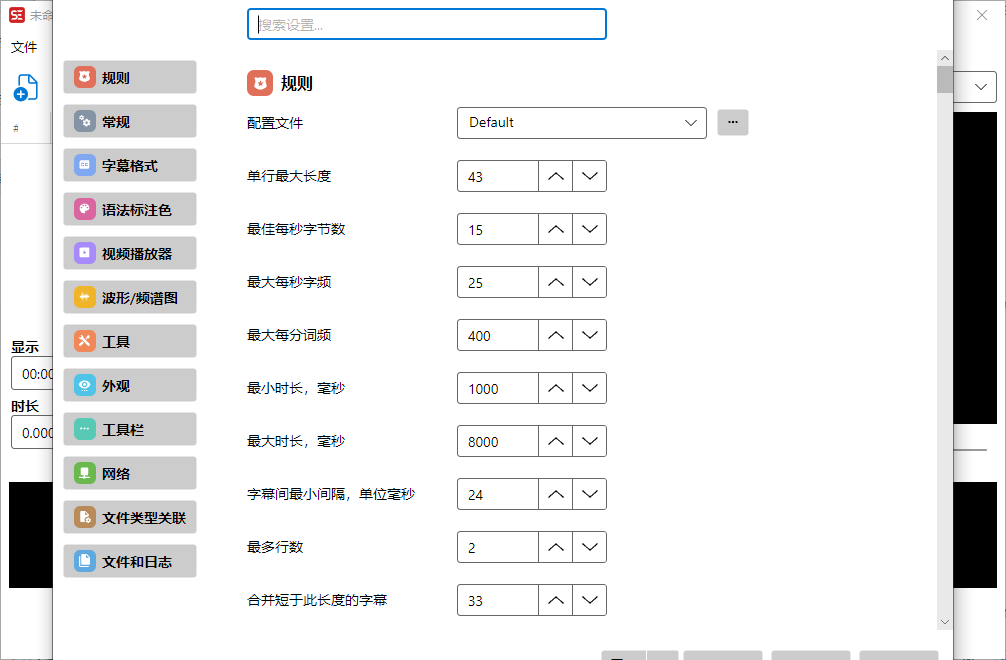Decrease 最小时长 milliseconds value
Screen dimensions: 1006x660
590,388
